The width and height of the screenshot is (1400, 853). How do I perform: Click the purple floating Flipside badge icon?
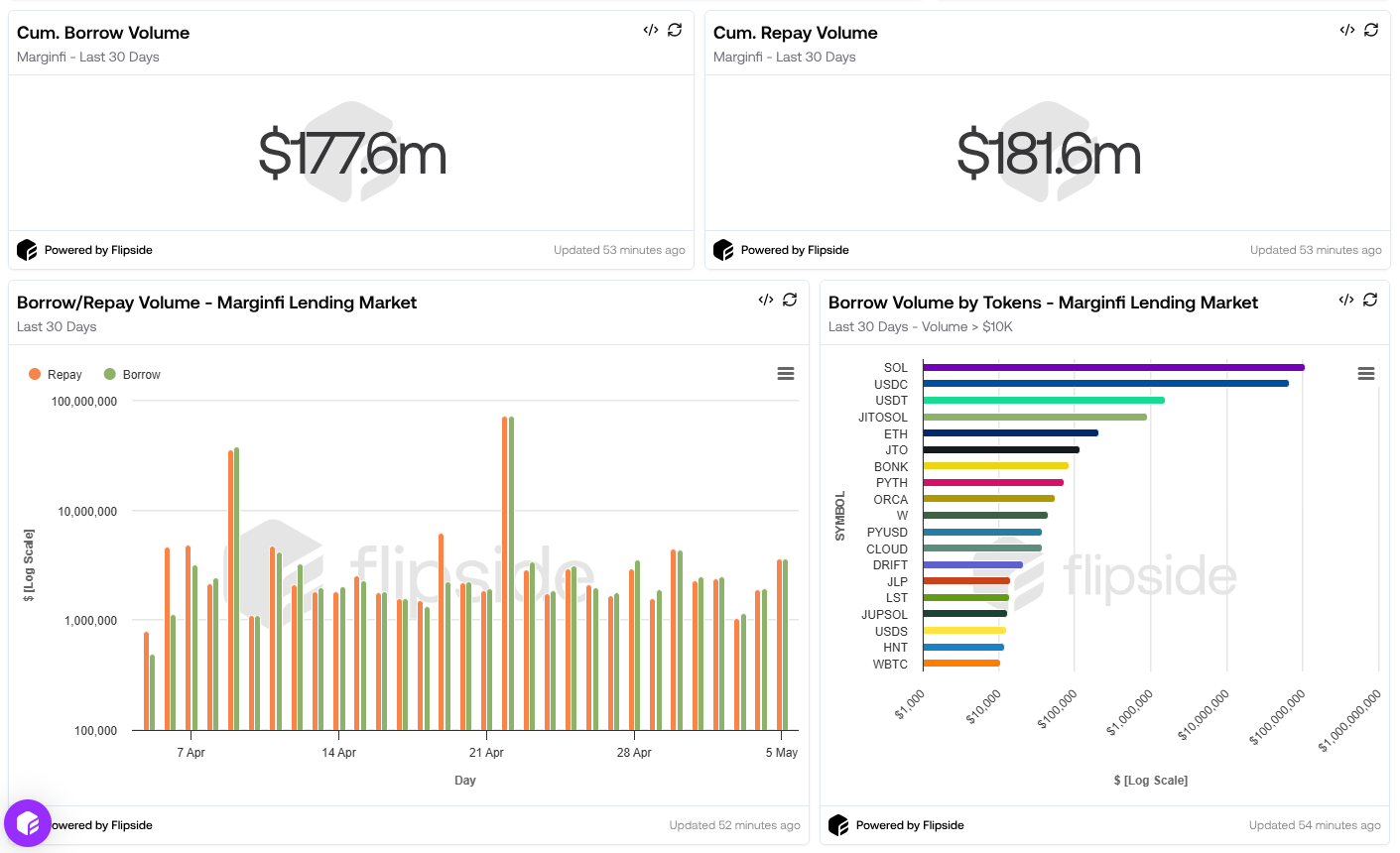[x=28, y=823]
